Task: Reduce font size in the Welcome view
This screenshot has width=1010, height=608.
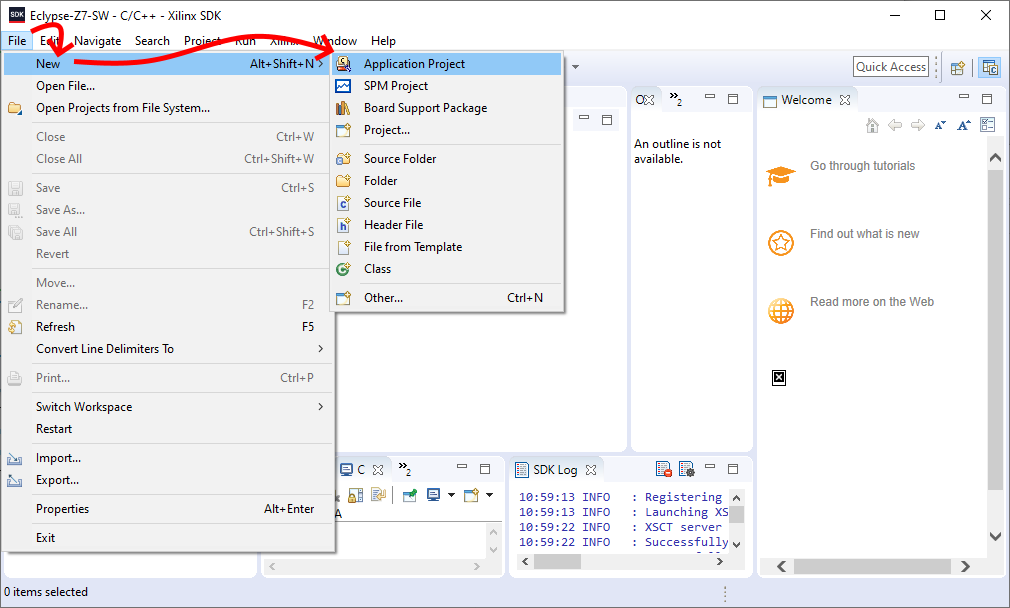Action: point(940,125)
